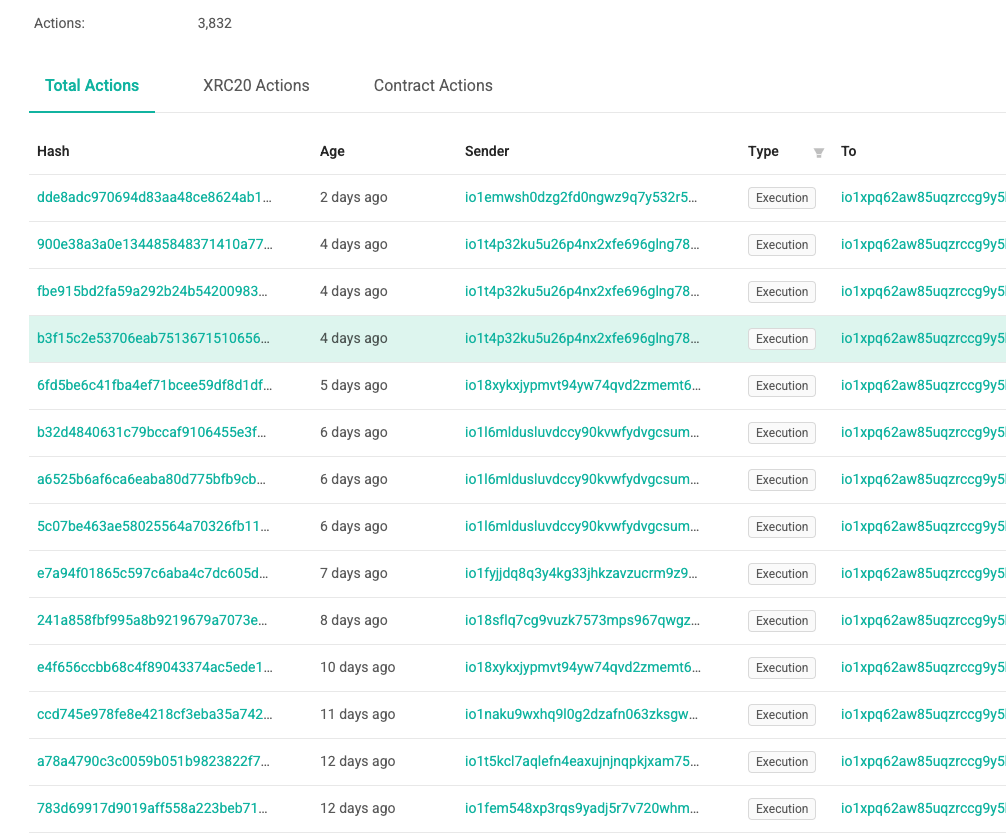This screenshot has height=833, width=1006.
Task: View sender io18xykxjypmvt94yw74qvd2zmemt6 address
Action: click(583, 385)
